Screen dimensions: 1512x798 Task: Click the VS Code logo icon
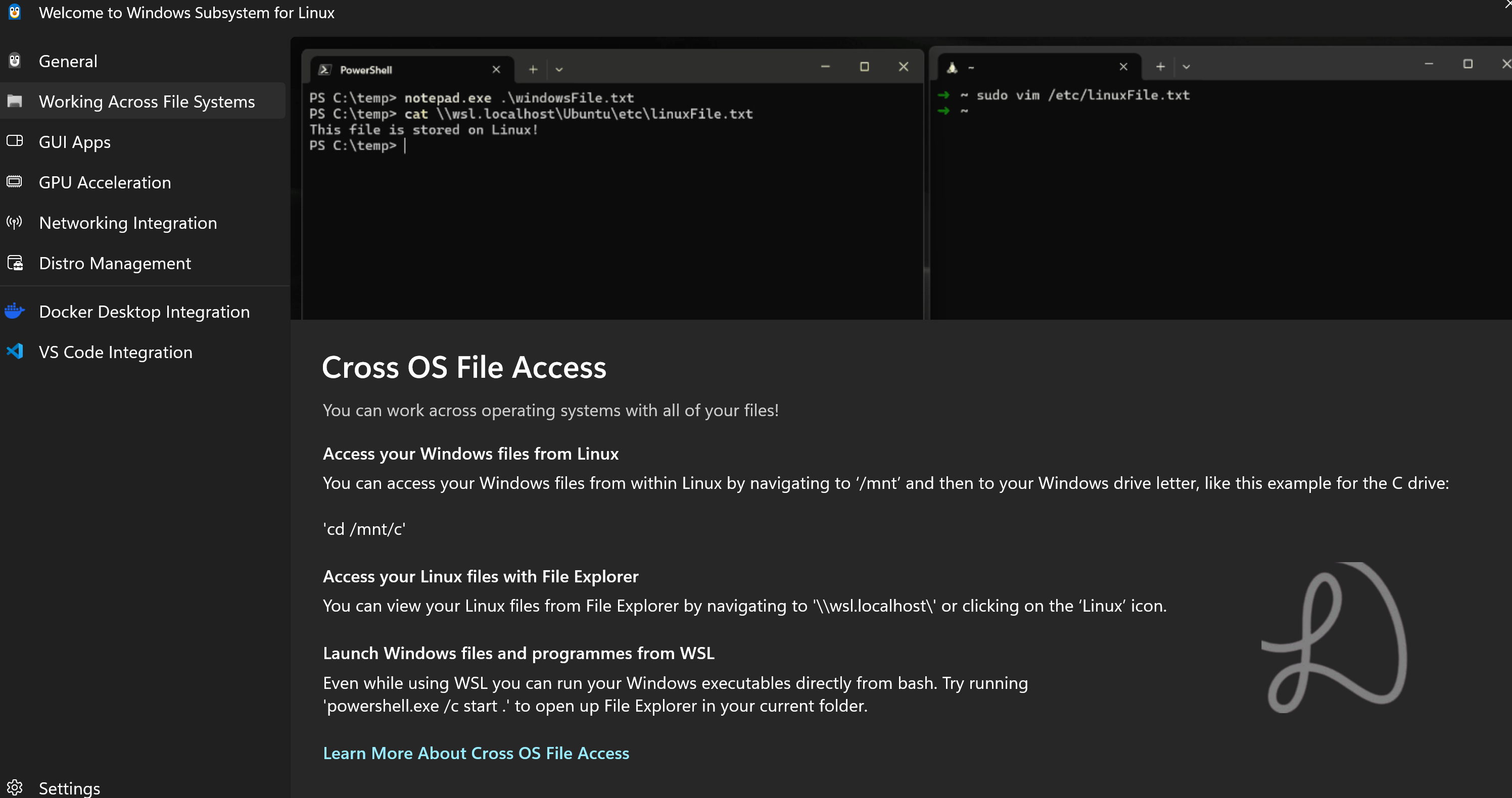[15, 351]
